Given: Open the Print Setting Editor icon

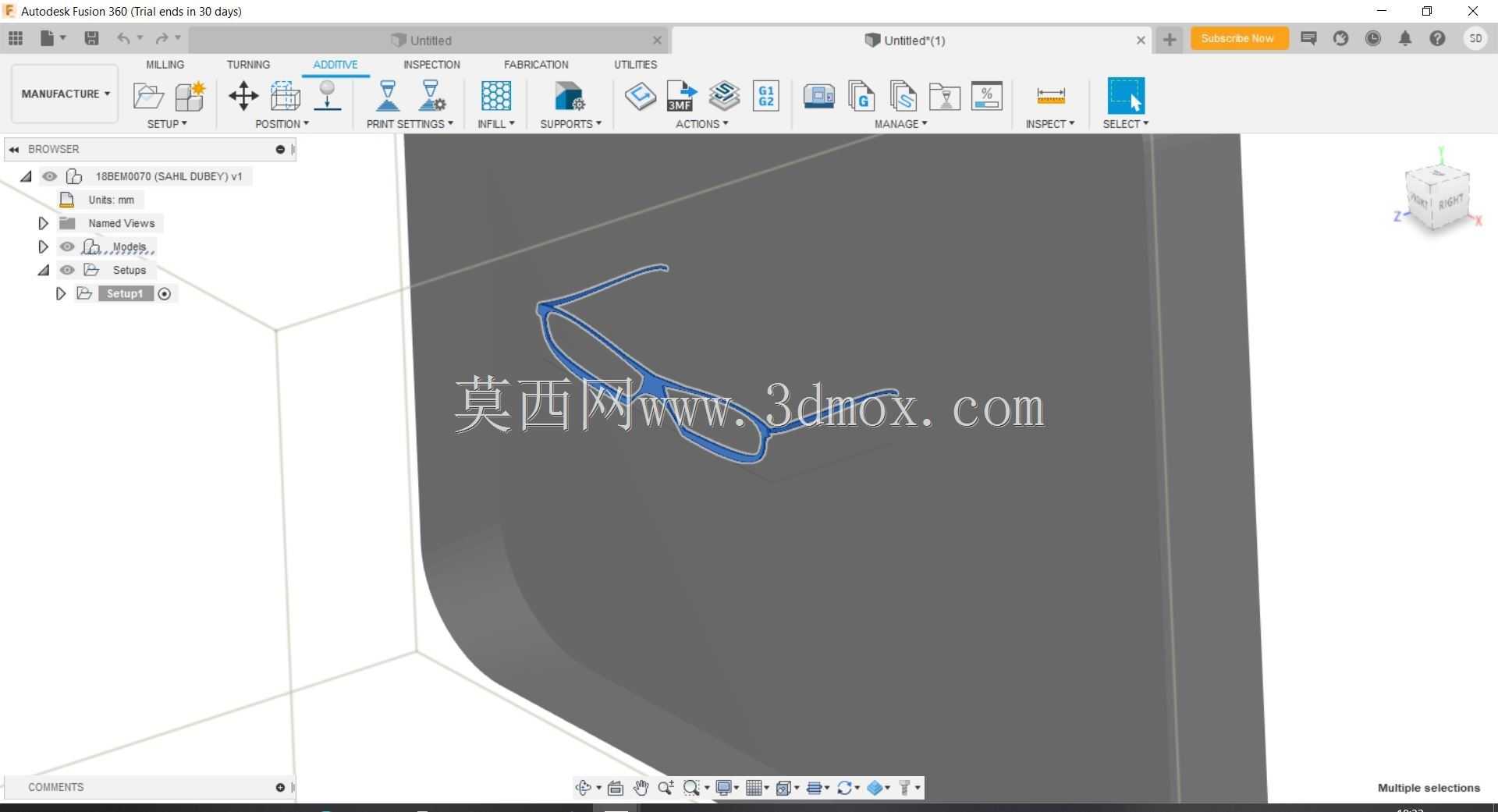Looking at the screenshot, I should pyautogui.click(x=388, y=97).
